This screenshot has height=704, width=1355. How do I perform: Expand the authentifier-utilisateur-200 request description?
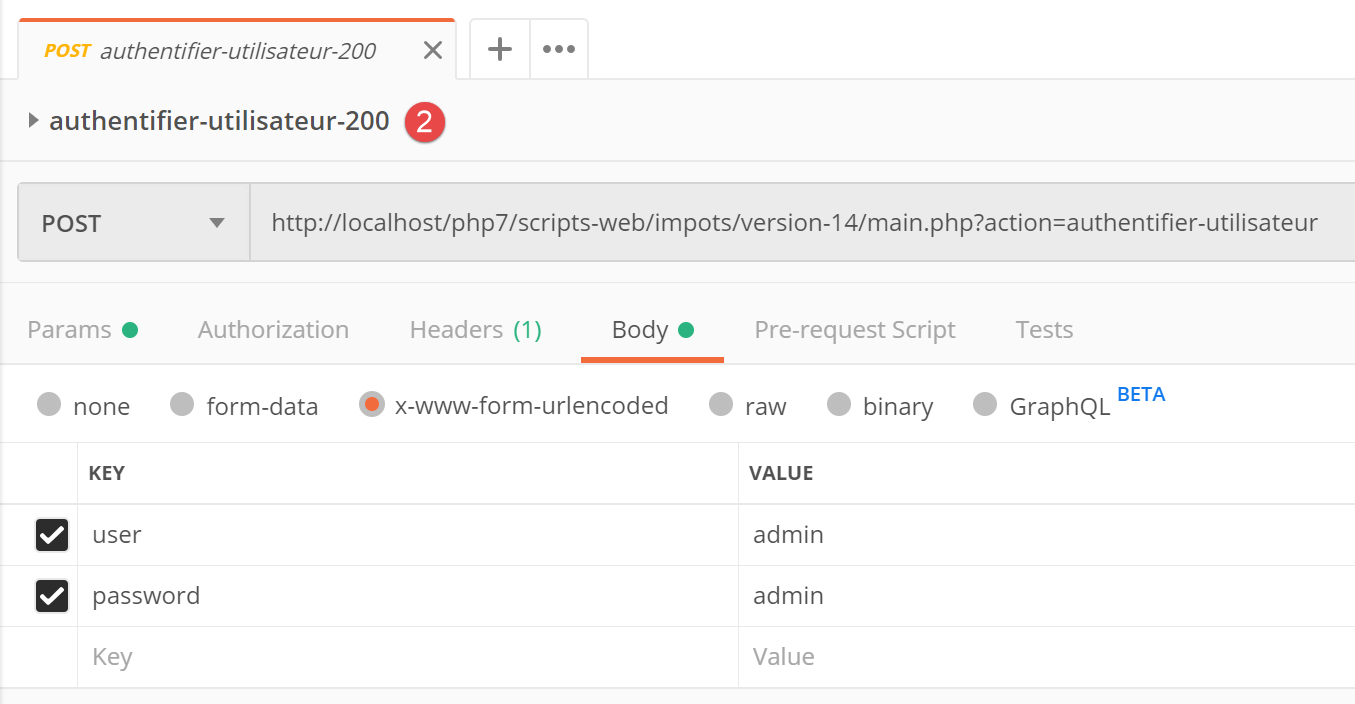[x=34, y=121]
